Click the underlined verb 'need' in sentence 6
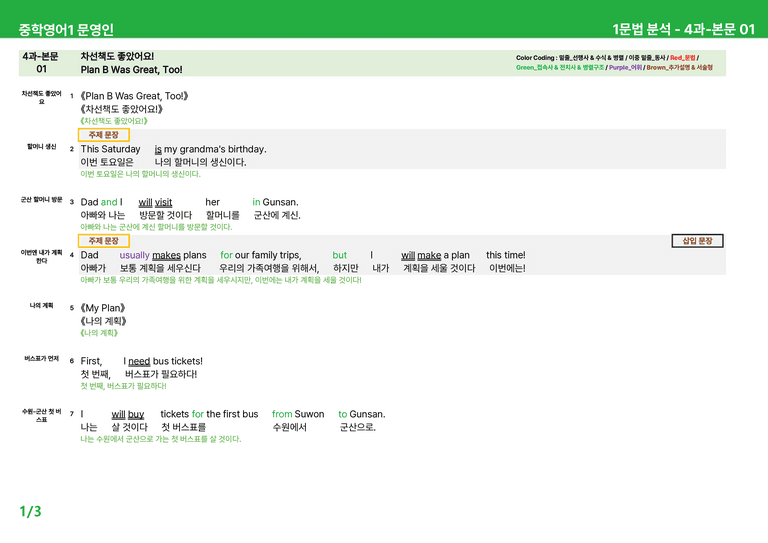This screenshot has height=543, width=768. pos(139,361)
